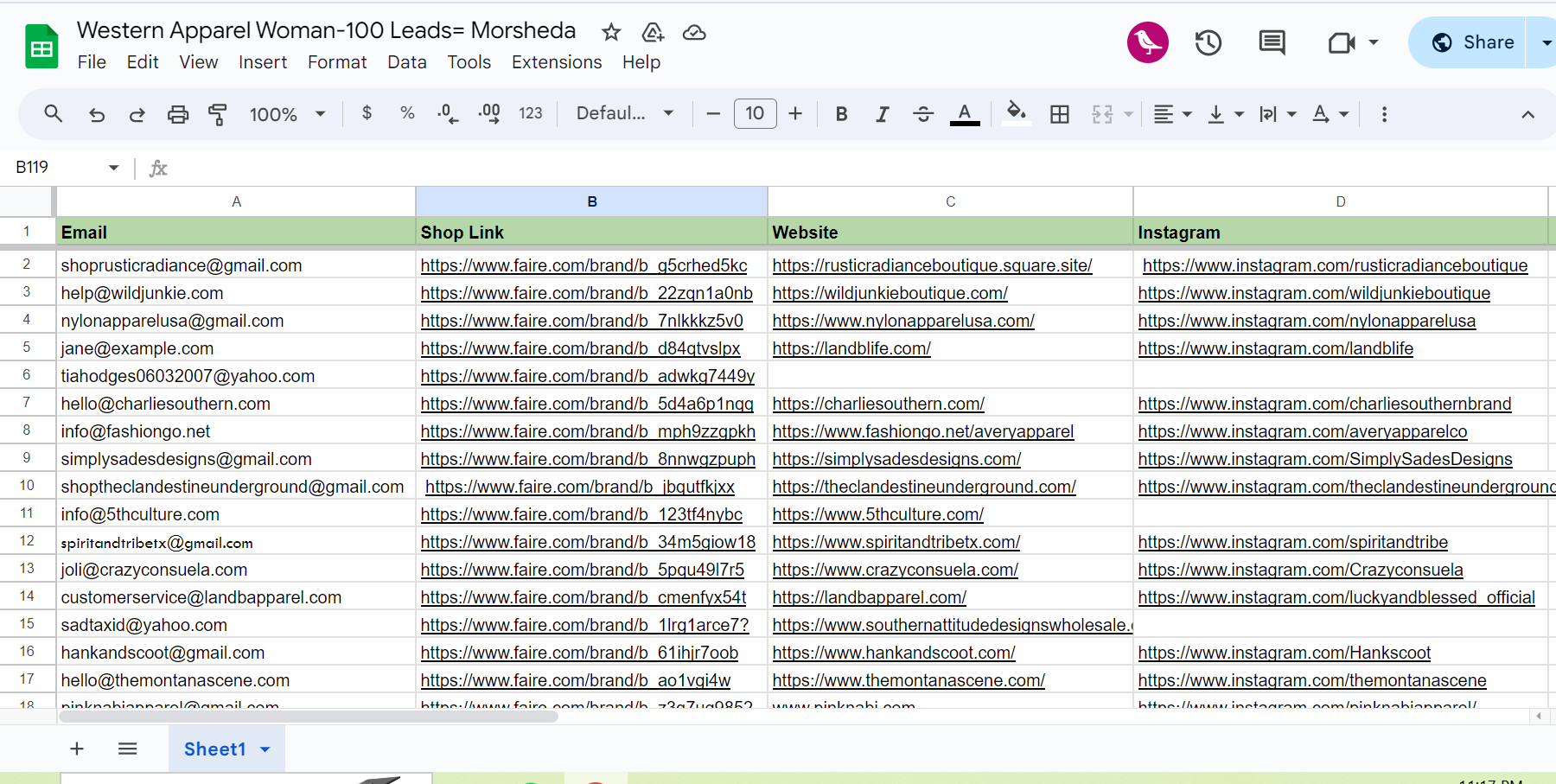Open the Google Sheets home icon
The image size is (1556, 784).
pyautogui.click(x=41, y=47)
